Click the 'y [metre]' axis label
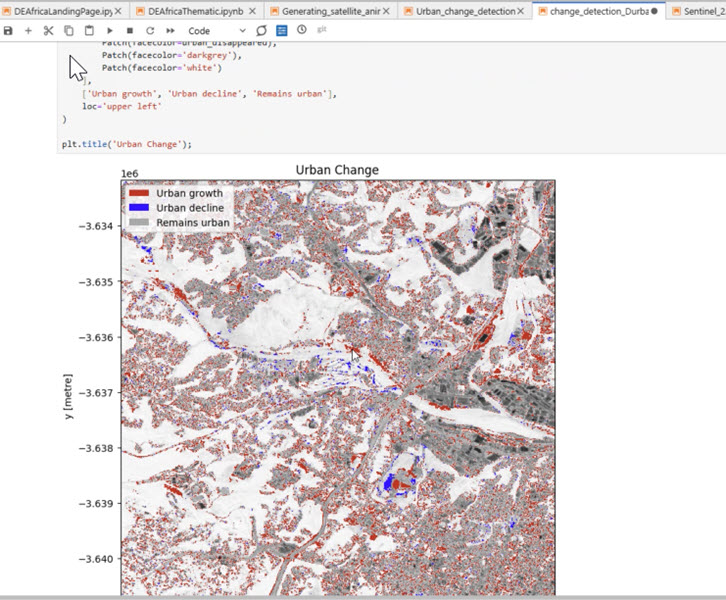The width and height of the screenshot is (726, 600). pos(68,396)
